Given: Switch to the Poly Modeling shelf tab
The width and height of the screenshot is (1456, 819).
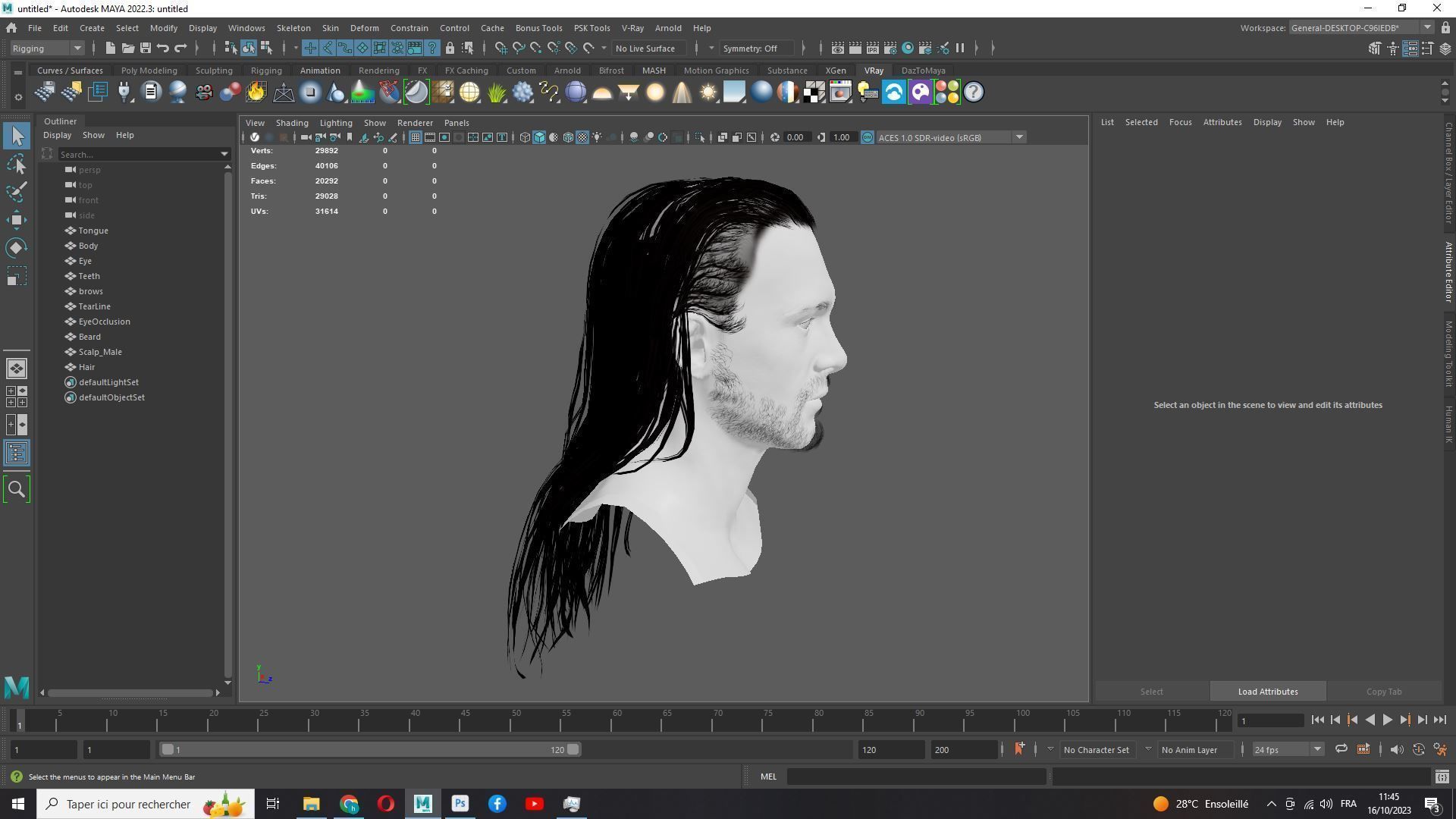Looking at the screenshot, I should 149,71.
